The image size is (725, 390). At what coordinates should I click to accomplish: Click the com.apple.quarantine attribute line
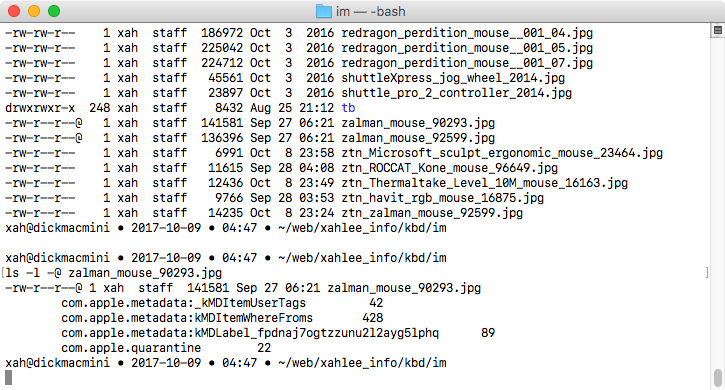pyautogui.click(x=166, y=348)
